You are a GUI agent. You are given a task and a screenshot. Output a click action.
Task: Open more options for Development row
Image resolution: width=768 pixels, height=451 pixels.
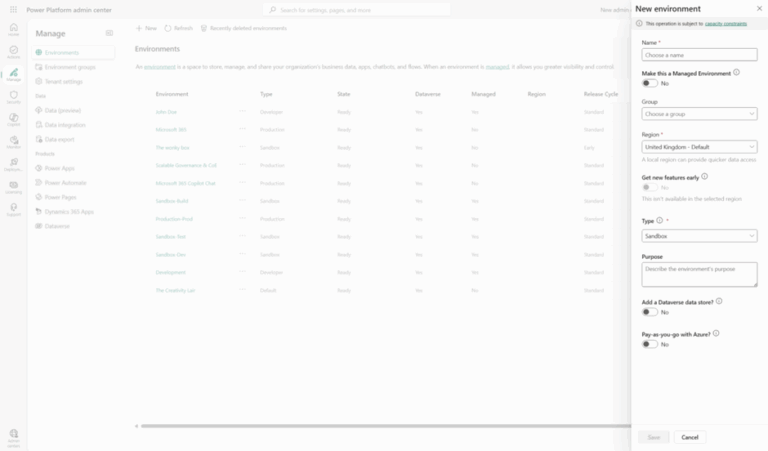[x=242, y=272]
